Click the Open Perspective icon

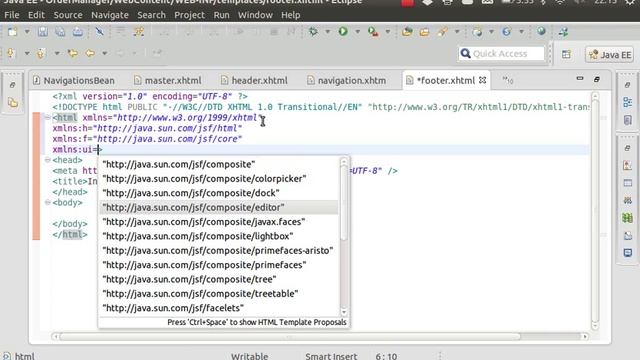point(566,54)
